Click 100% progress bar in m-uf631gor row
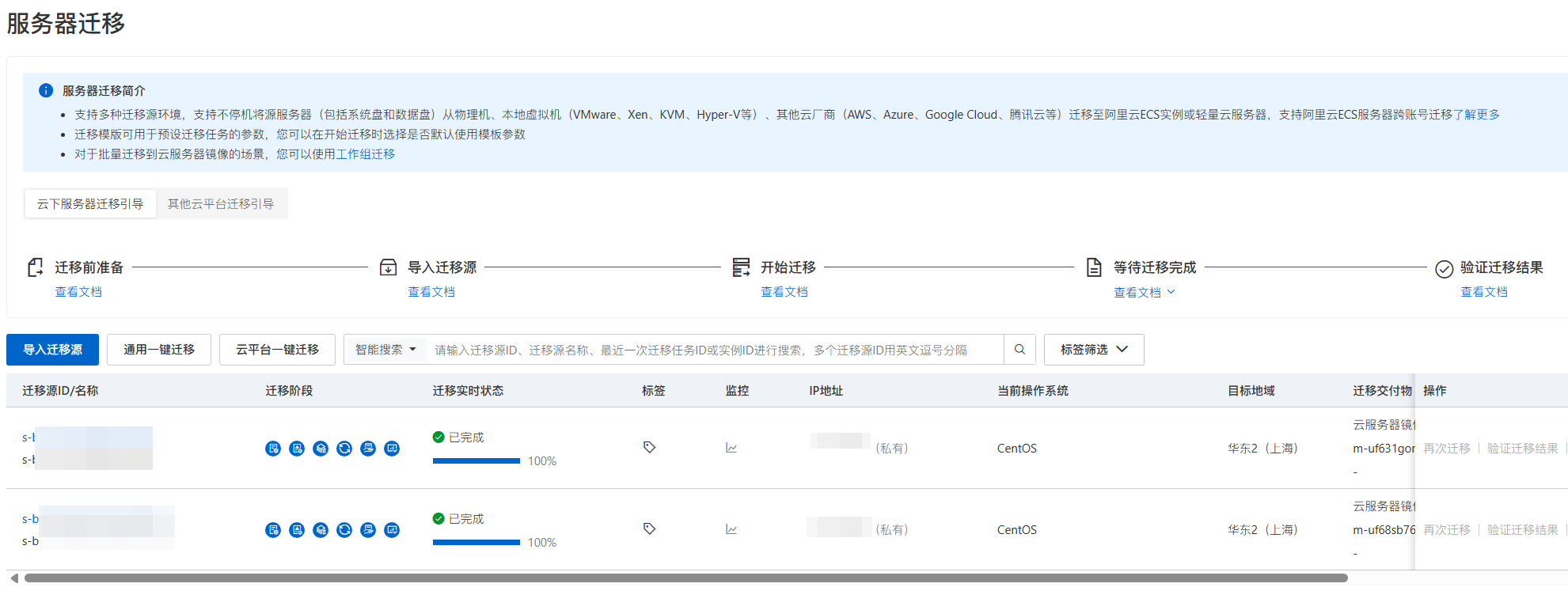 pyautogui.click(x=476, y=460)
